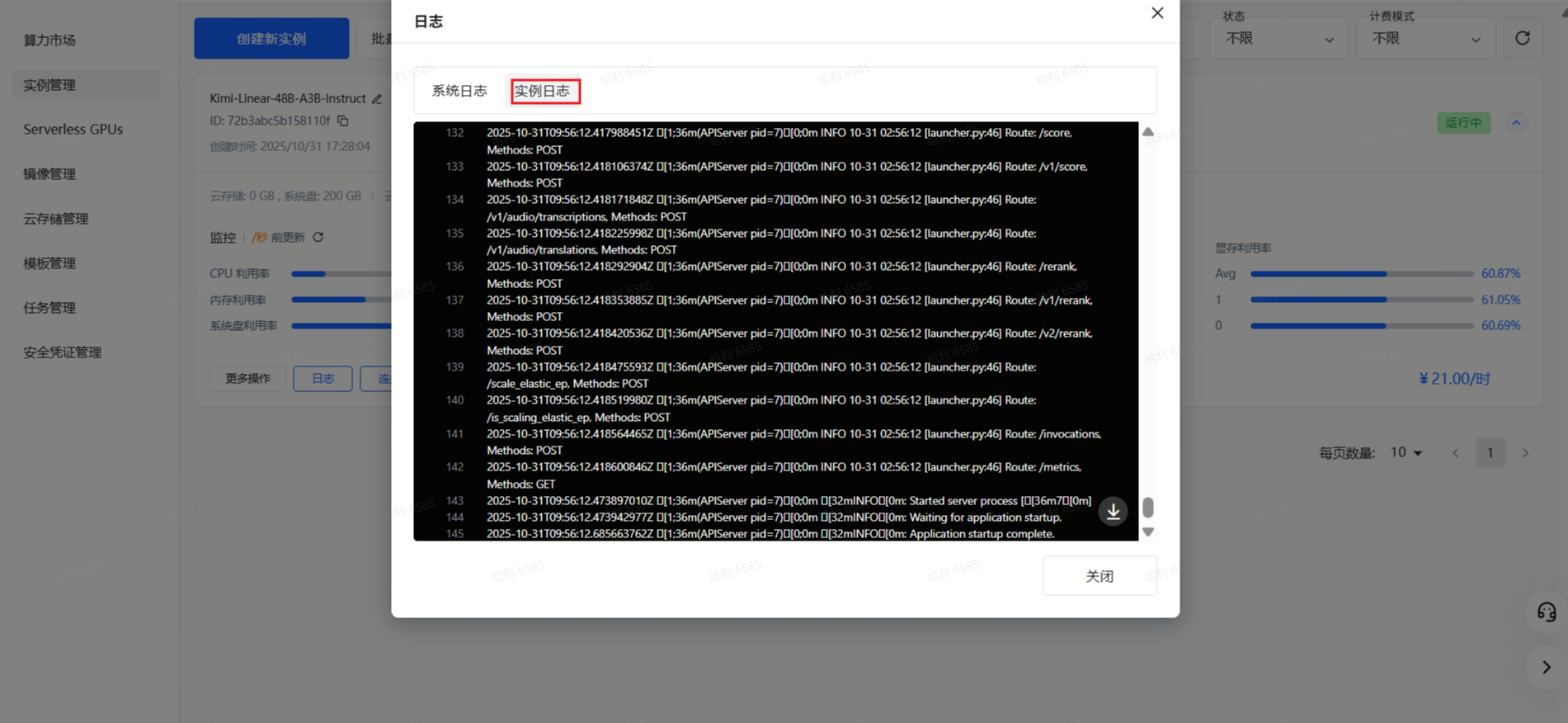Open the 计费模式 filter dropdown
This screenshot has width=1568, height=723.
[1425, 39]
